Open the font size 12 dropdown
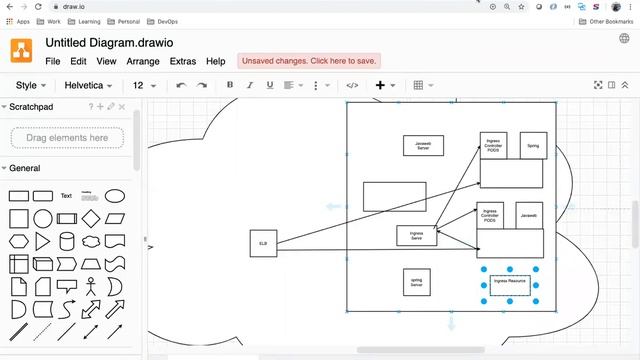The width and height of the screenshot is (640, 360). pyautogui.click(x=144, y=85)
